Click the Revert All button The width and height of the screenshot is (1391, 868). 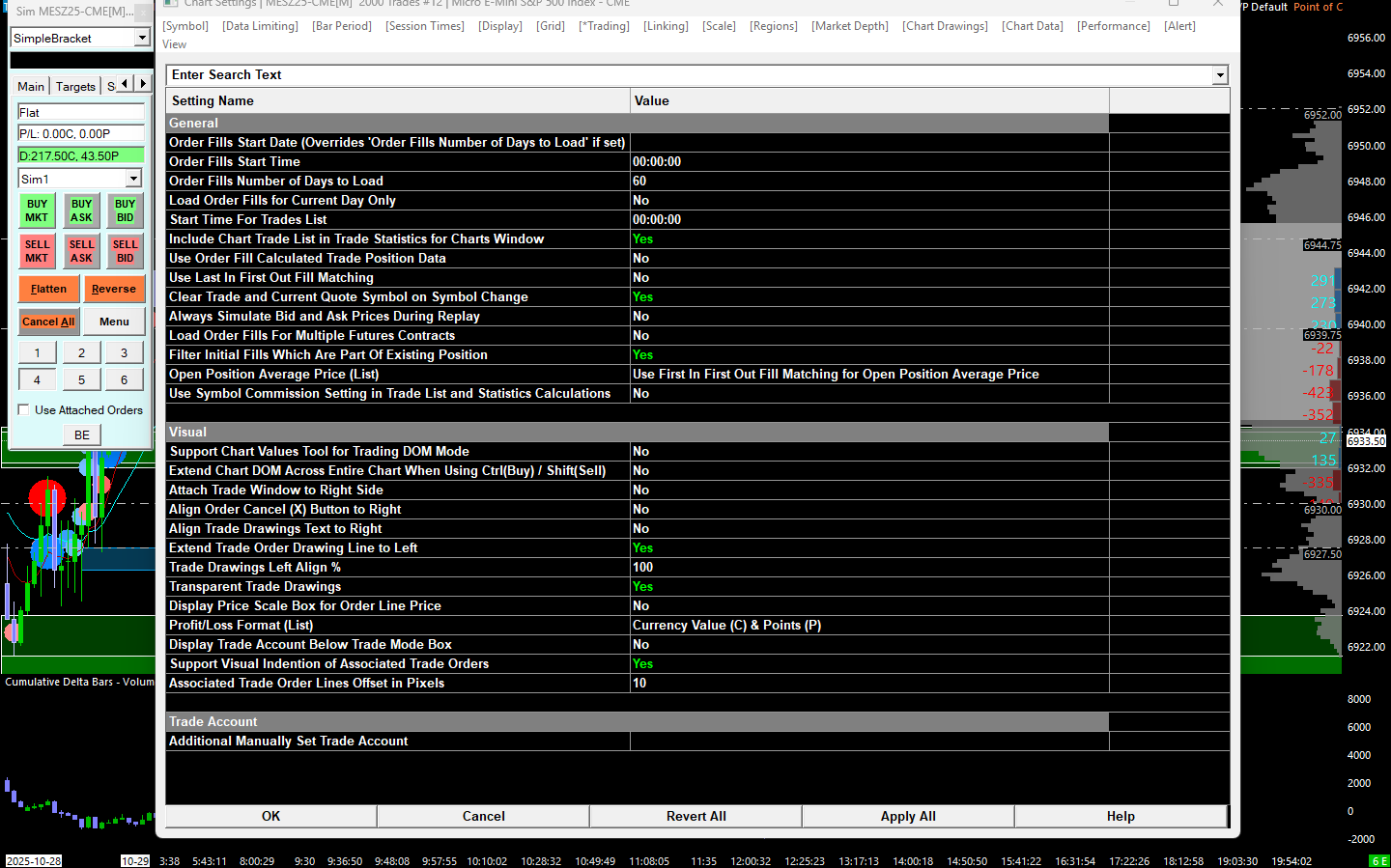pos(696,816)
